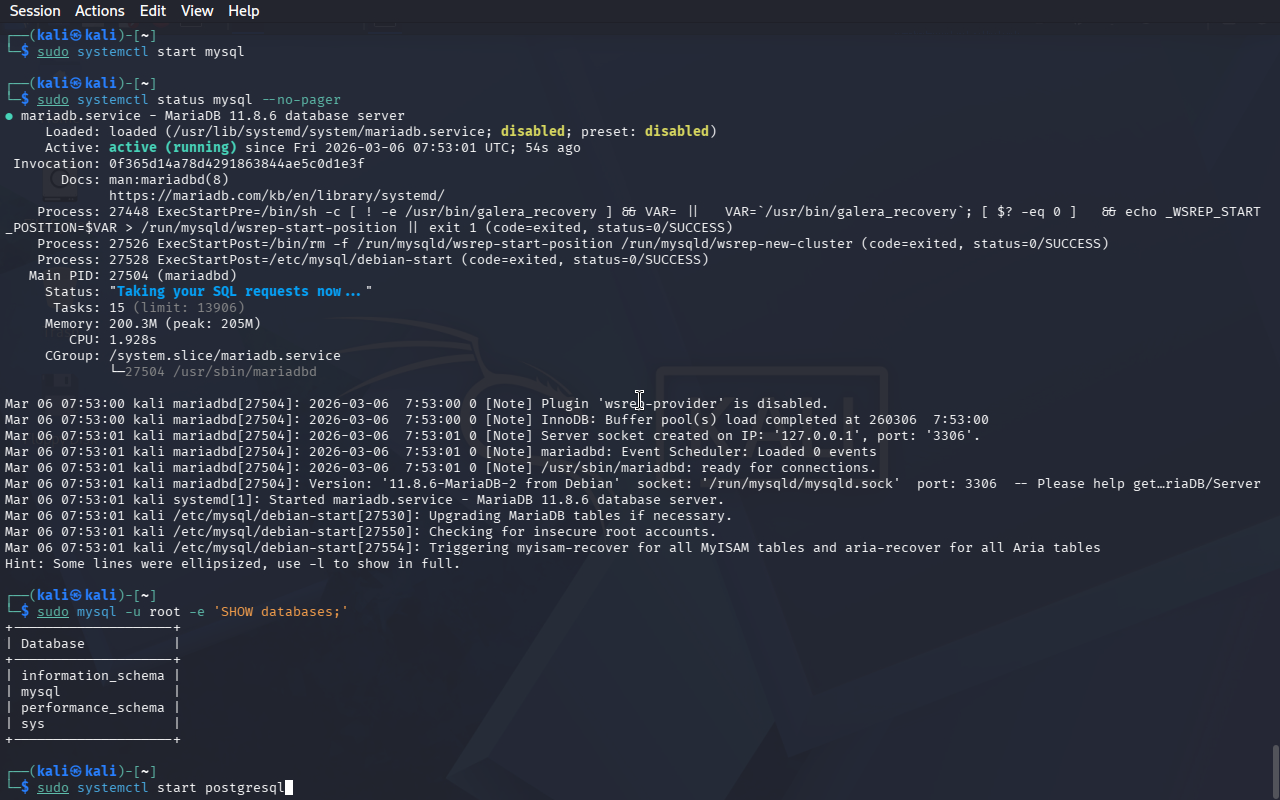Open the Edit menu

point(153,11)
